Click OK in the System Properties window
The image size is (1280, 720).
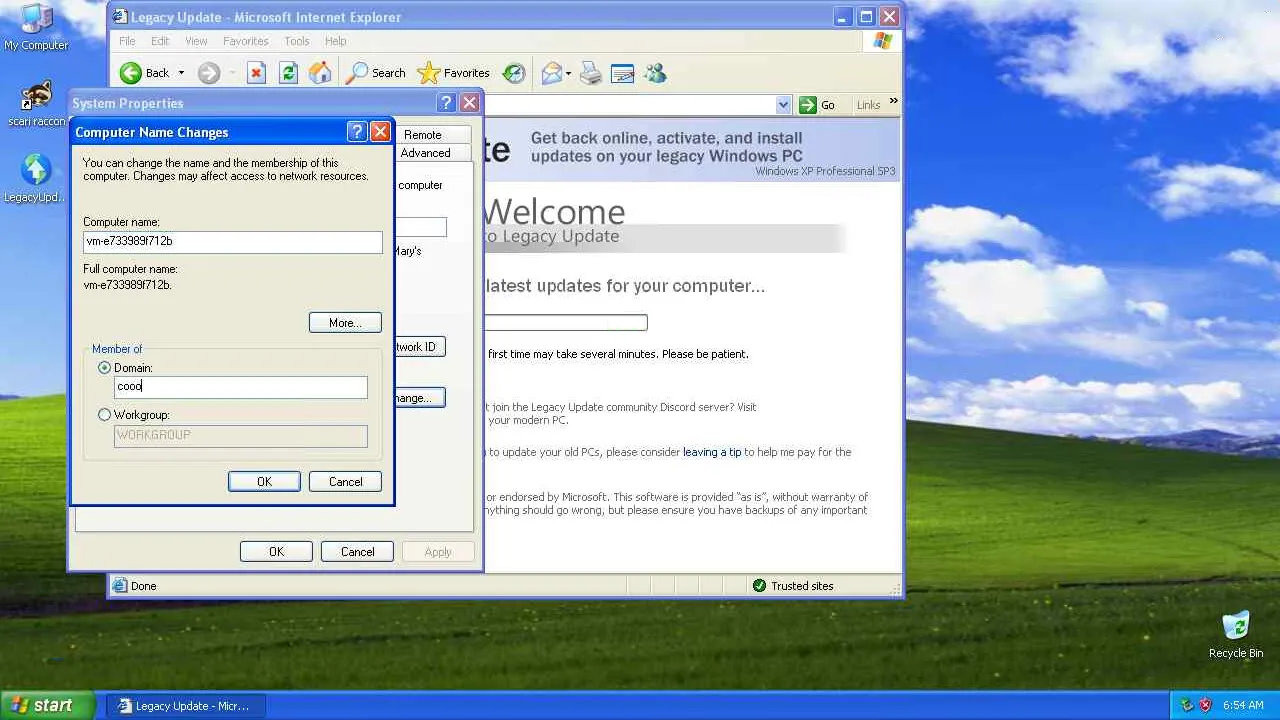pyautogui.click(x=276, y=552)
